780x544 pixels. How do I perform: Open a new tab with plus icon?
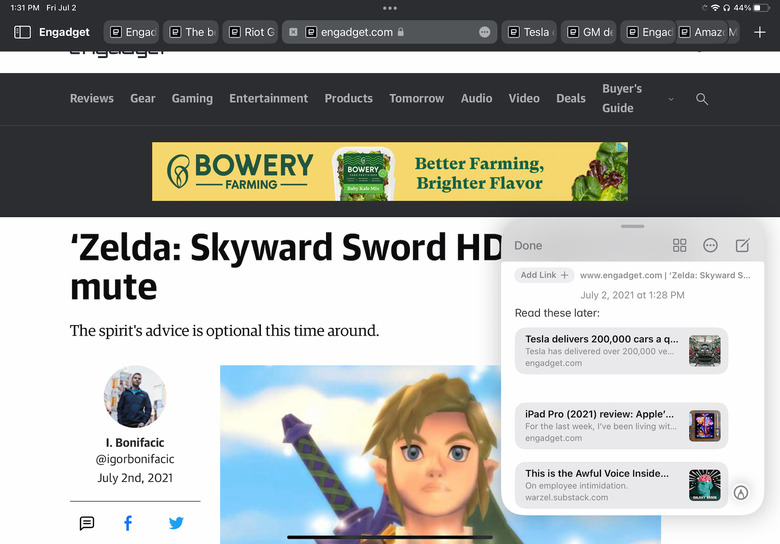click(760, 32)
